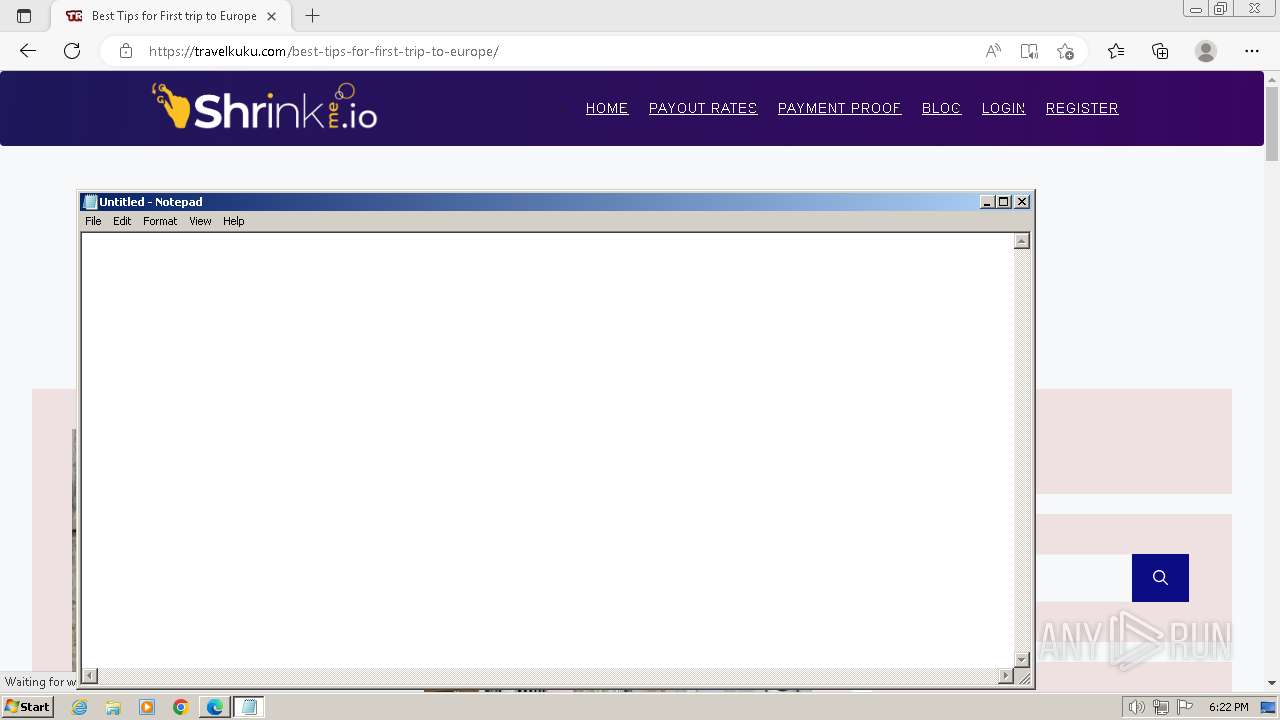Minimize the Edge browser window

[1196, 9]
